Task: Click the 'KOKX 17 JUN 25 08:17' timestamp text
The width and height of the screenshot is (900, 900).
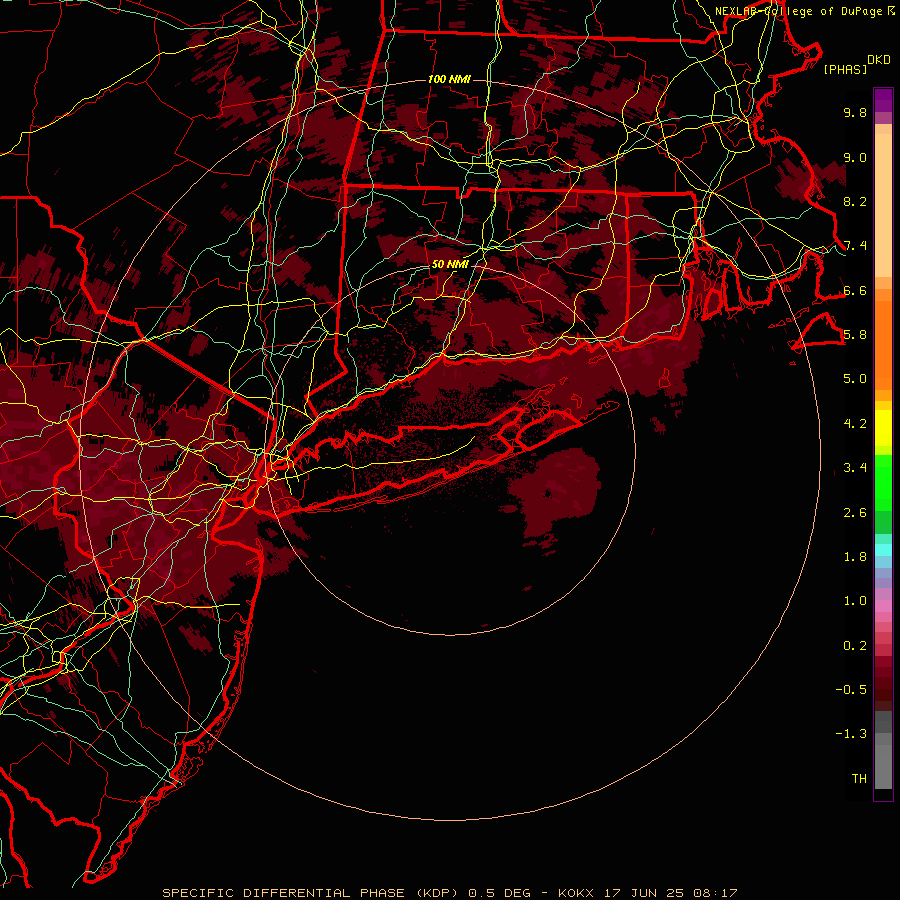Action: tap(647, 893)
